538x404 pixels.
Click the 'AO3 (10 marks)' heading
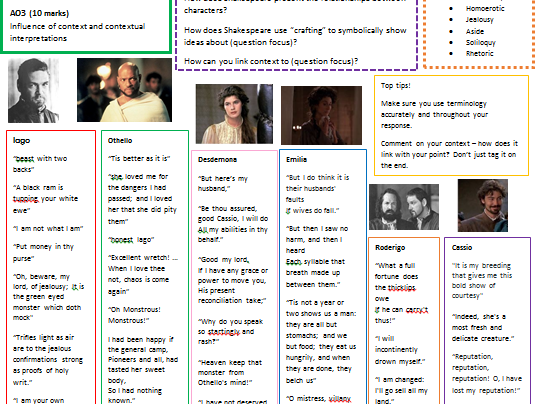click(39, 13)
